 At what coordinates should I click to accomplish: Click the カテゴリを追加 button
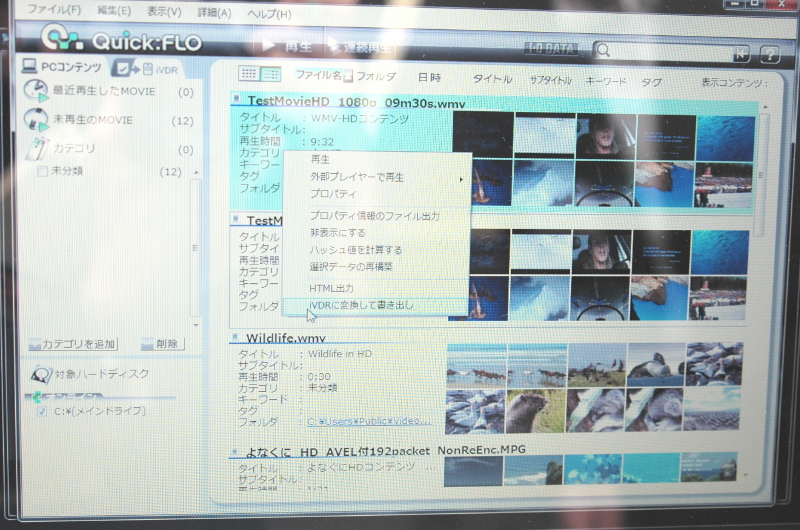point(73,344)
